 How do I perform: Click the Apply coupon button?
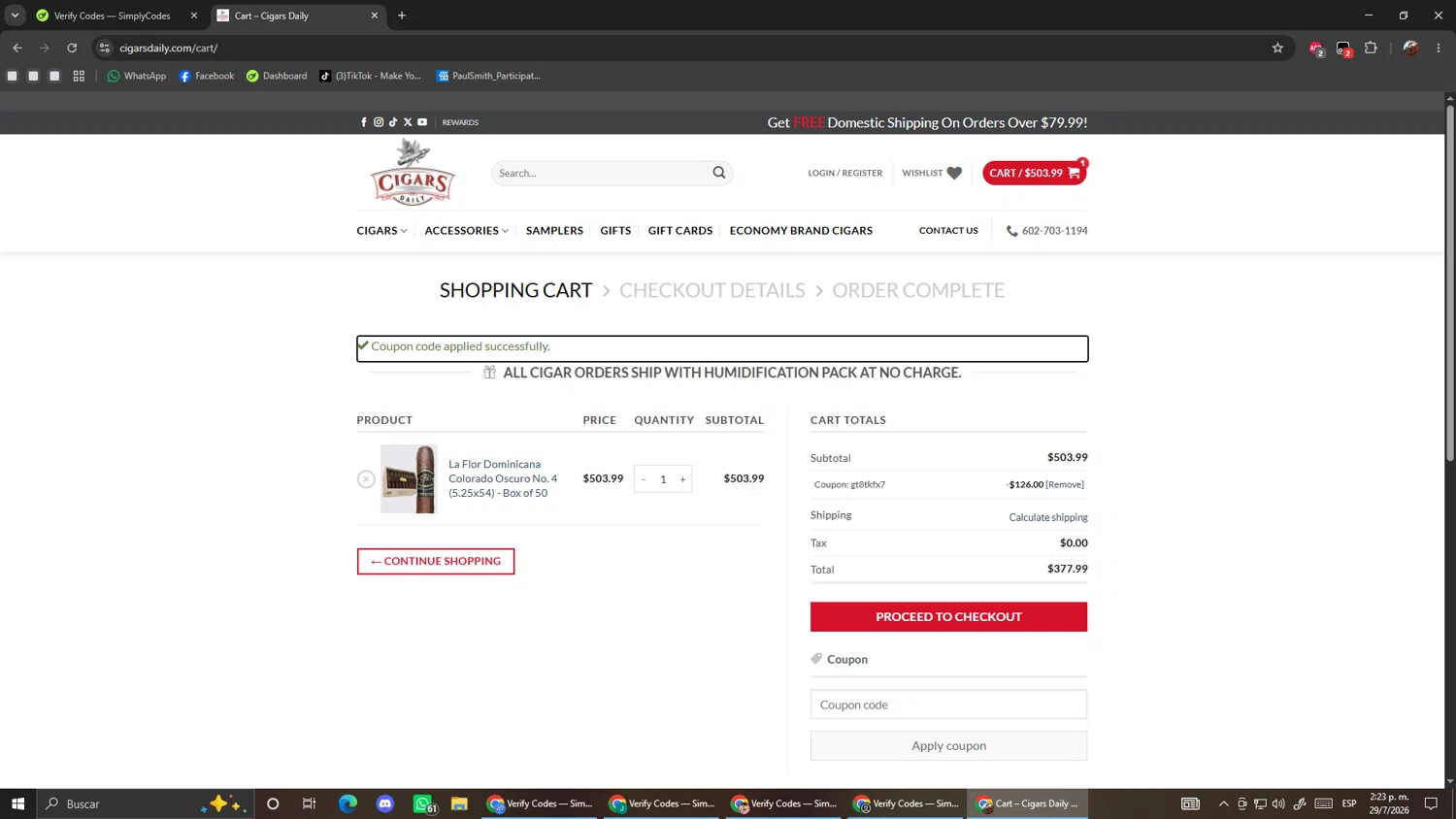(948, 745)
